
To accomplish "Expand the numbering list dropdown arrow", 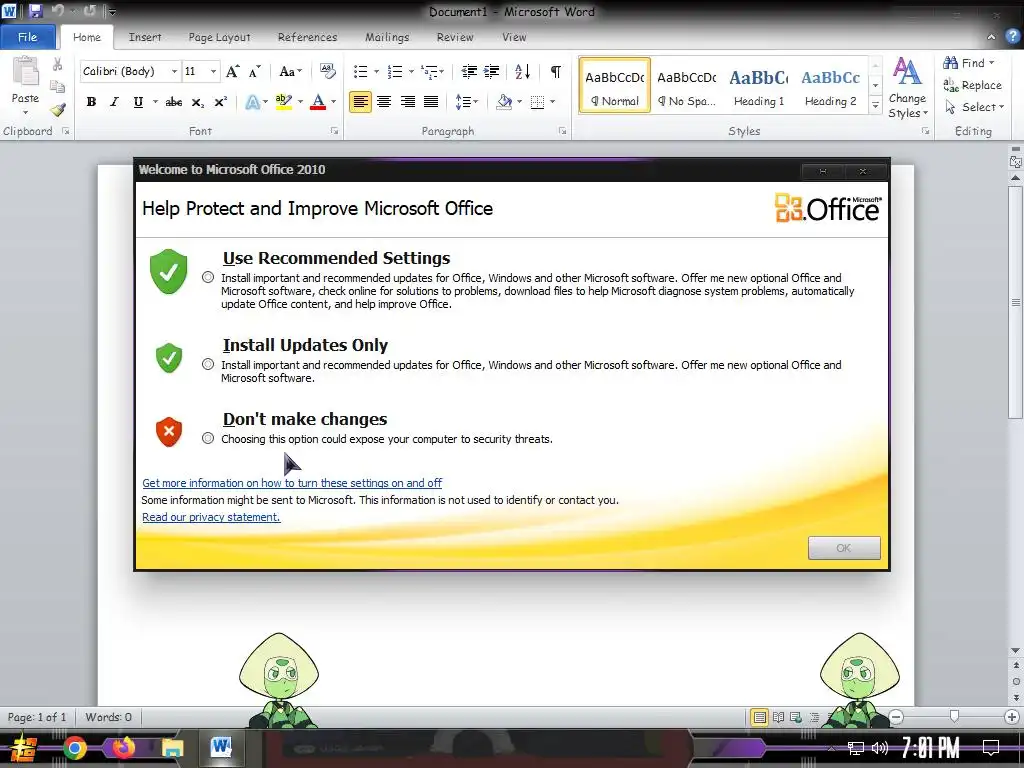I will [411, 71].
